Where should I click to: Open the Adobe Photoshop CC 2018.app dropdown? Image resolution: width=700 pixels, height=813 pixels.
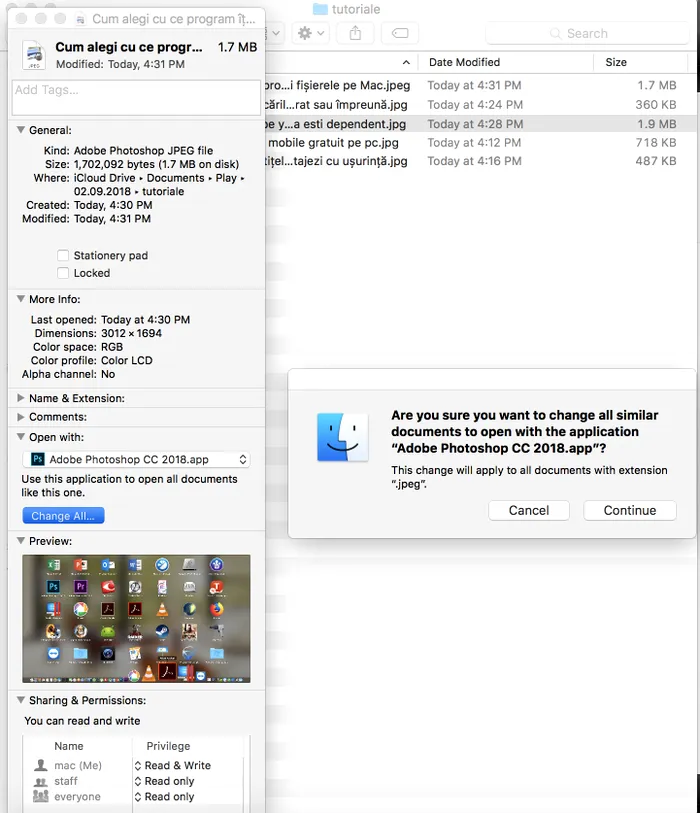(136, 459)
